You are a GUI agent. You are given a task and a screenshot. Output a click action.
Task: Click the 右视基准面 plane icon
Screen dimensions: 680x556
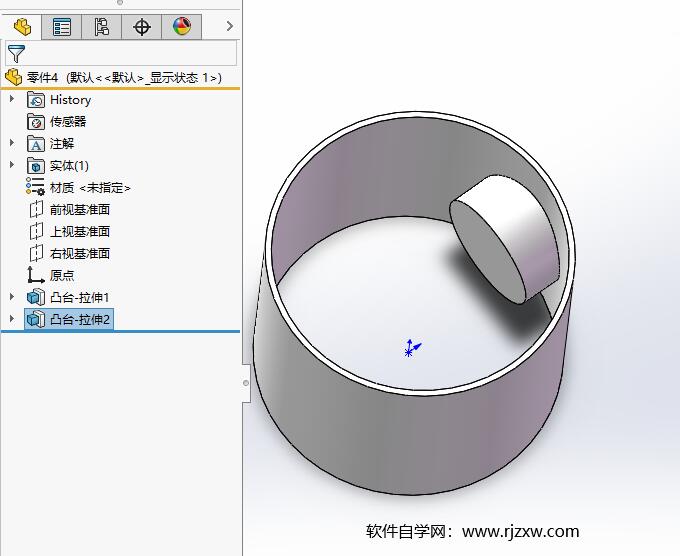[x=36, y=253]
